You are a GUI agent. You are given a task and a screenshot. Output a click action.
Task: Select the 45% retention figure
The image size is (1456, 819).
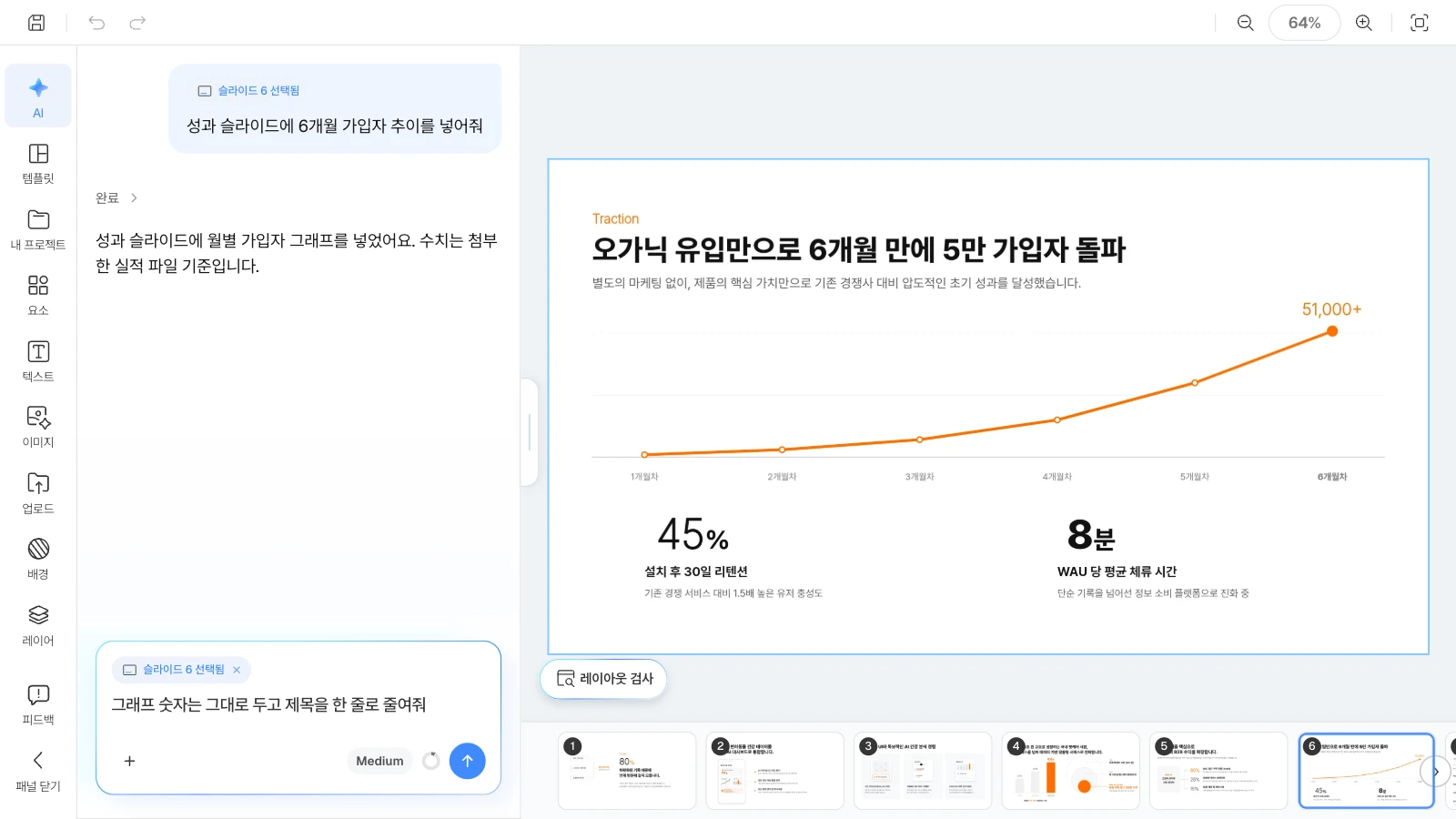pos(693,534)
